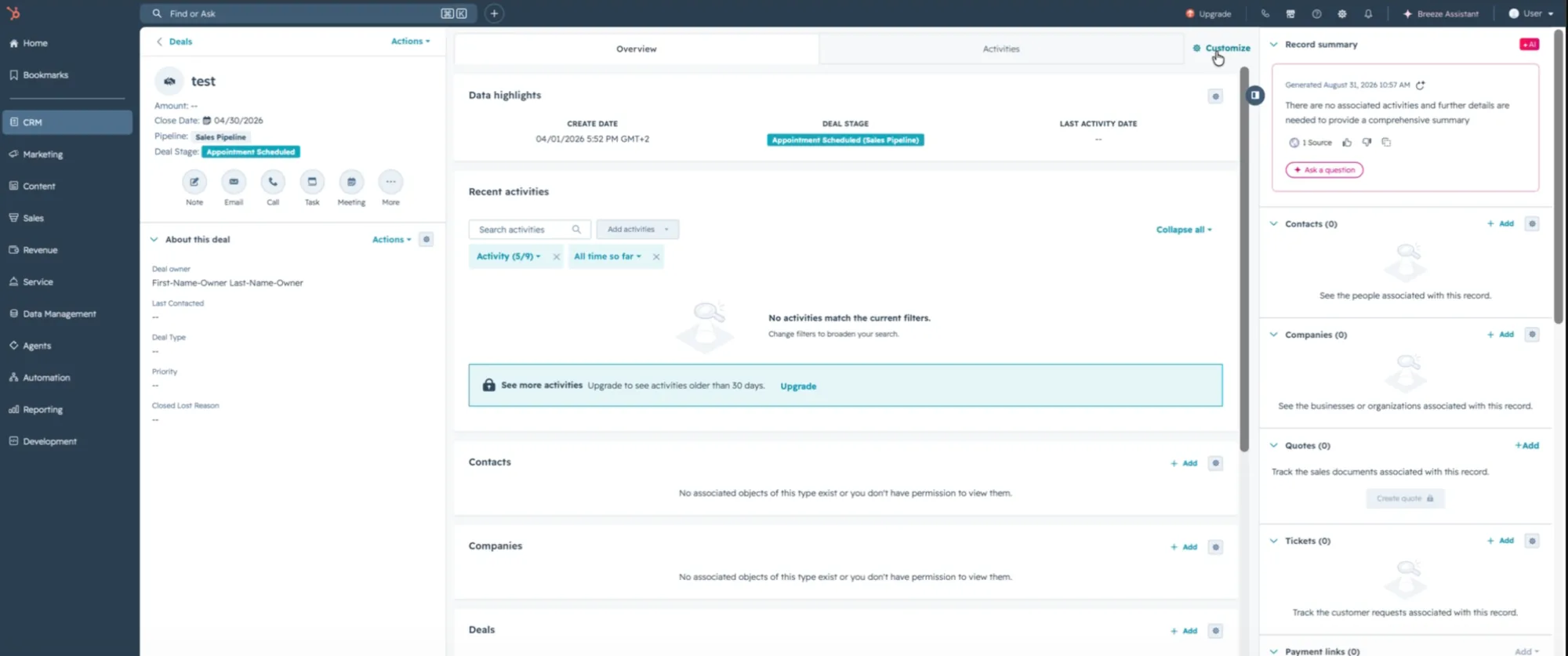Click Upgrade link in activities banner
The height and width of the screenshot is (656, 1568).
(x=798, y=386)
